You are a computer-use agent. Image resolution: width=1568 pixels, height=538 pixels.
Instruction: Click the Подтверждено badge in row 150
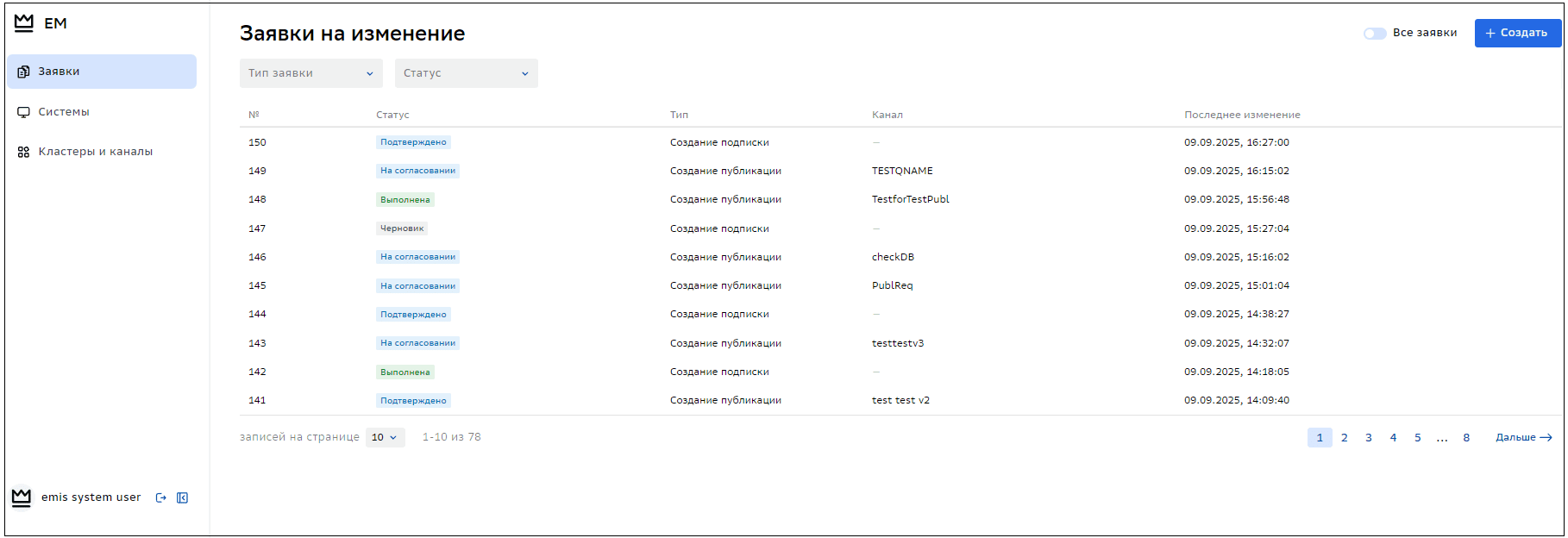click(413, 142)
